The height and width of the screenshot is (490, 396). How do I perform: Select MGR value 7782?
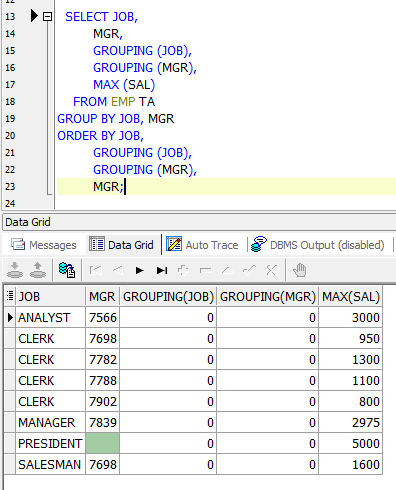click(102, 360)
